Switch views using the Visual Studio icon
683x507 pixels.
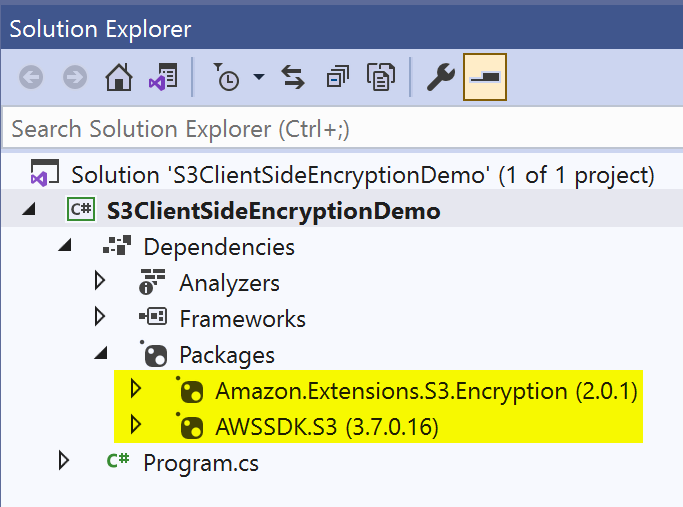point(163,77)
